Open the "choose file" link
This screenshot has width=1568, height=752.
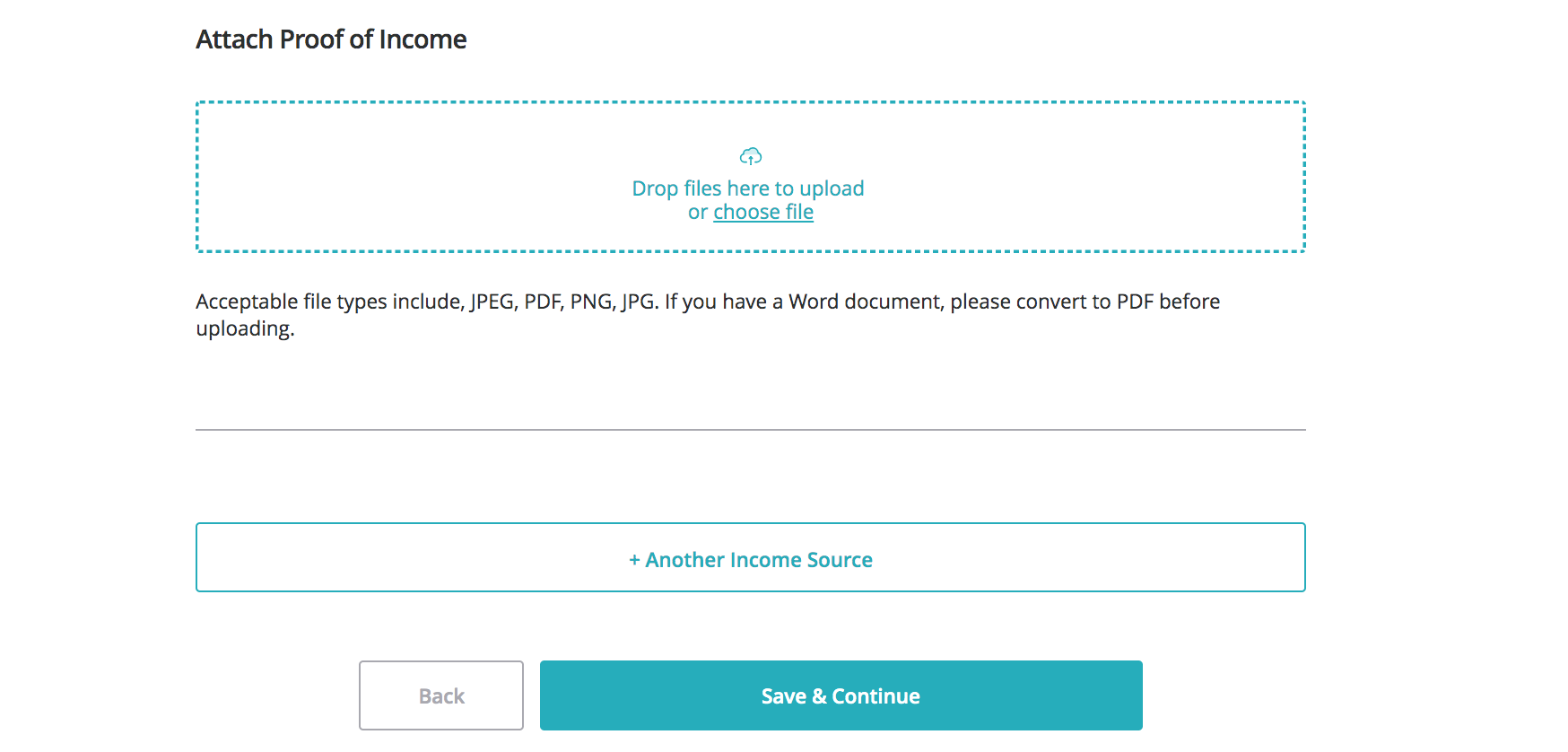(763, 213)
